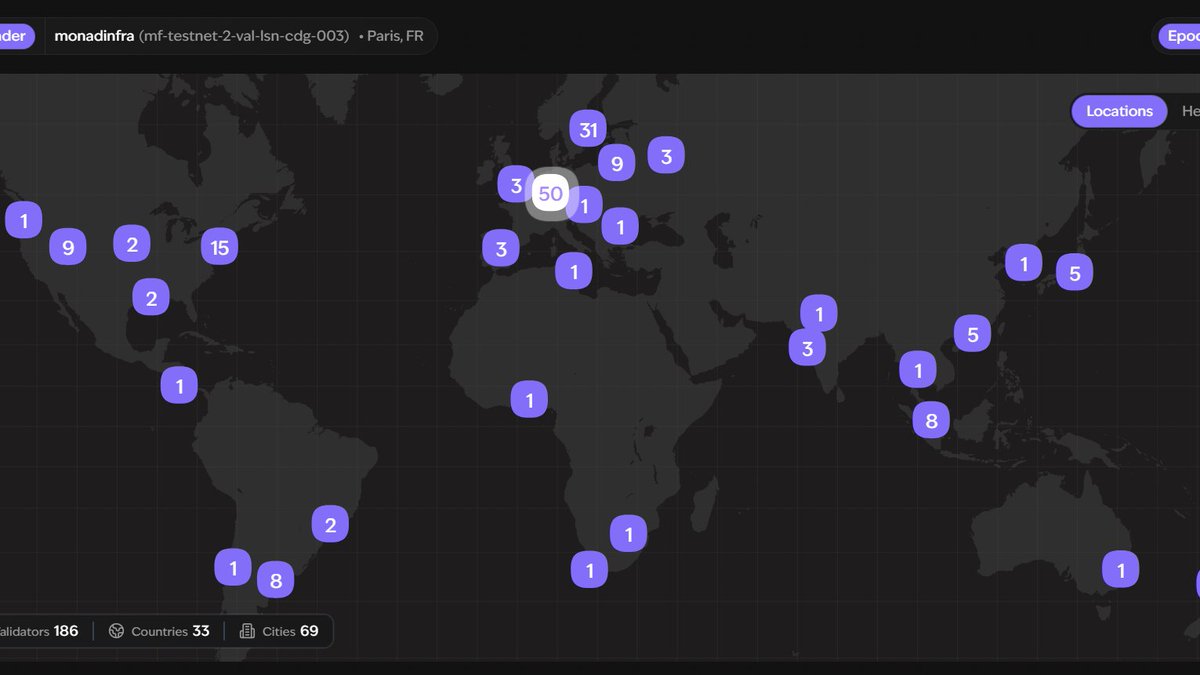Click the 1 validator marker over West Africa

click(529, 398)
